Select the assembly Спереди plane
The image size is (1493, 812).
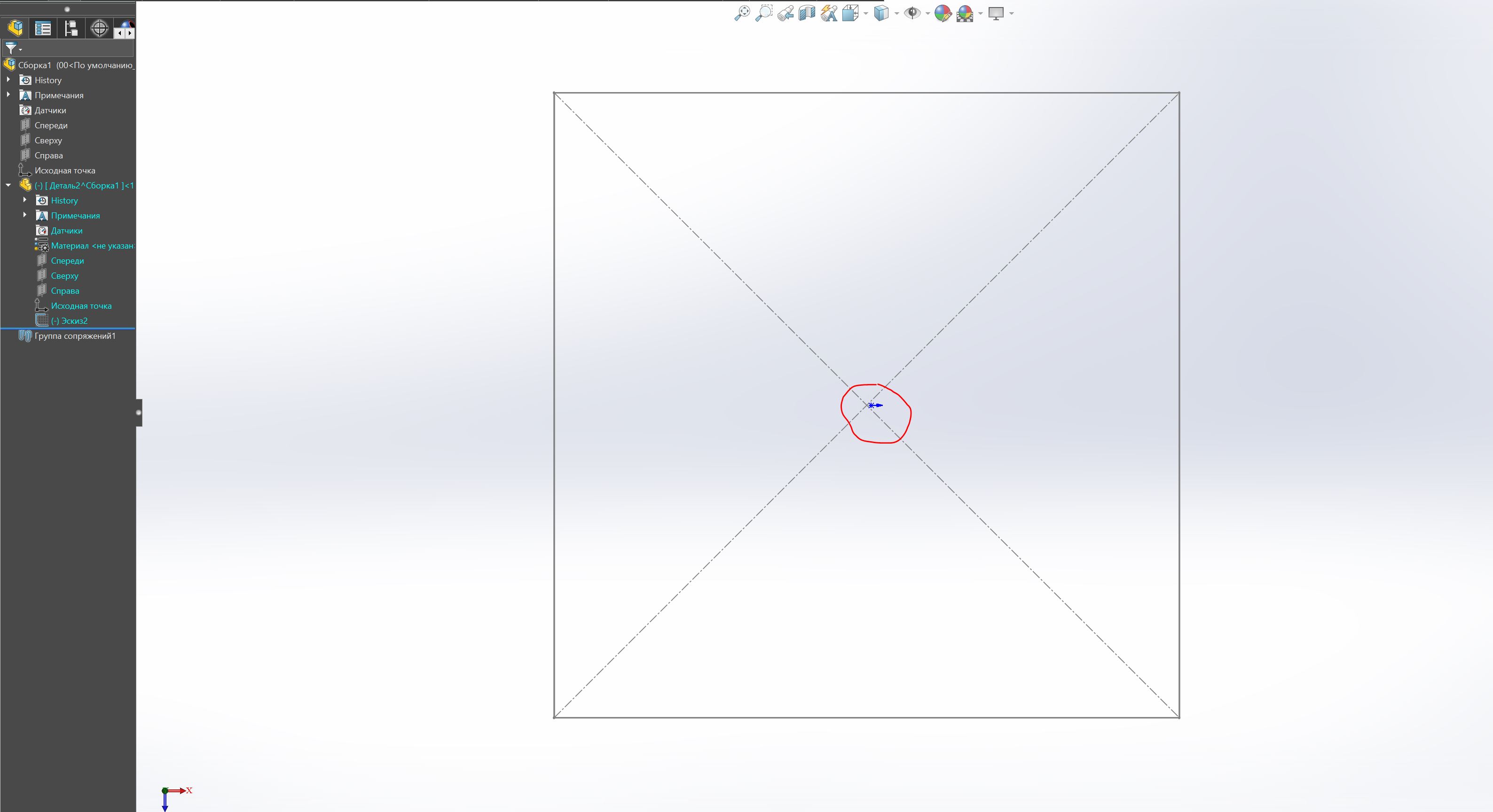(x=50, y=125)
